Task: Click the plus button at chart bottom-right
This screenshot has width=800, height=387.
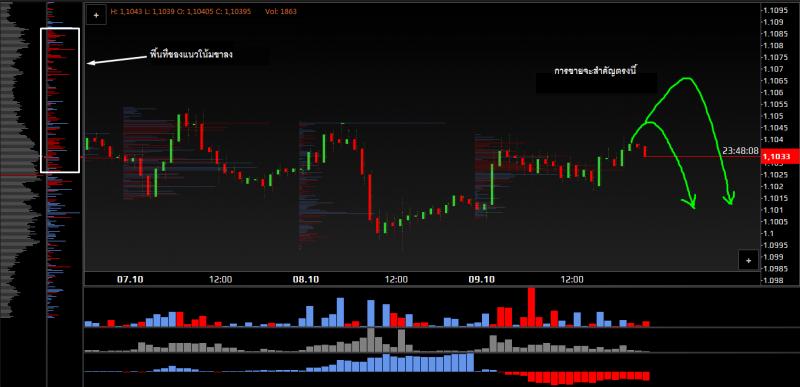Action: click(x=748, y=261)
